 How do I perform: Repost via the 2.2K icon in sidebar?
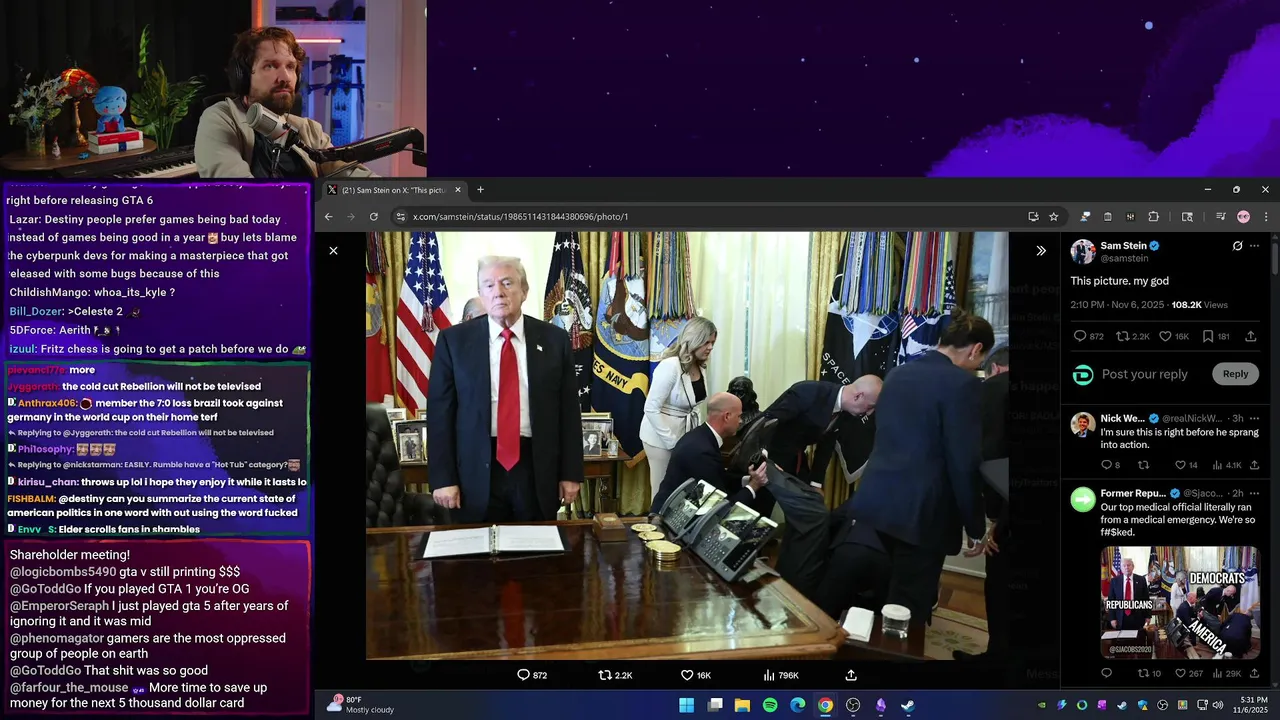point(1132,336)
